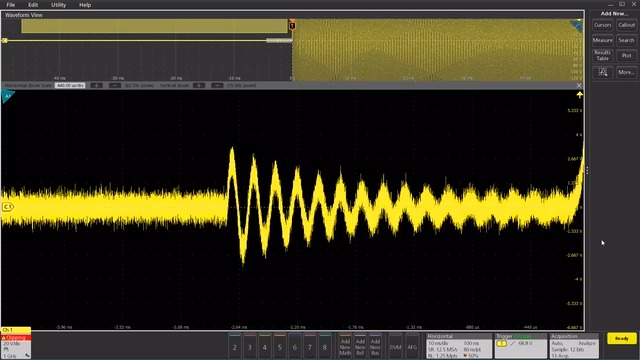Open the Acquisition settings badge
The image size is (640, 360).
click(574, 346)
